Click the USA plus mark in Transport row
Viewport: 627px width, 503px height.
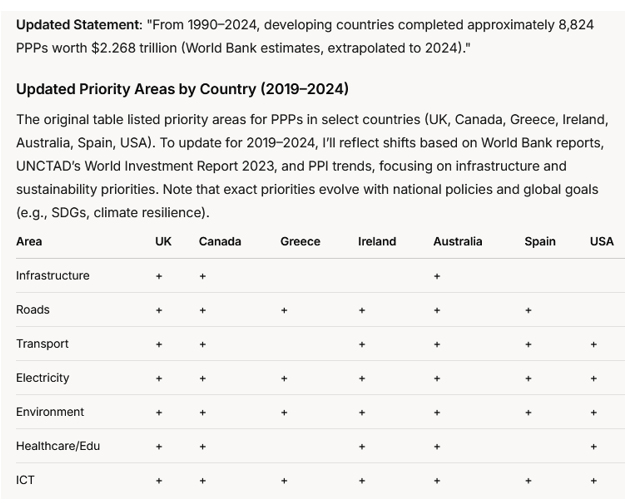tap(593, 345)
